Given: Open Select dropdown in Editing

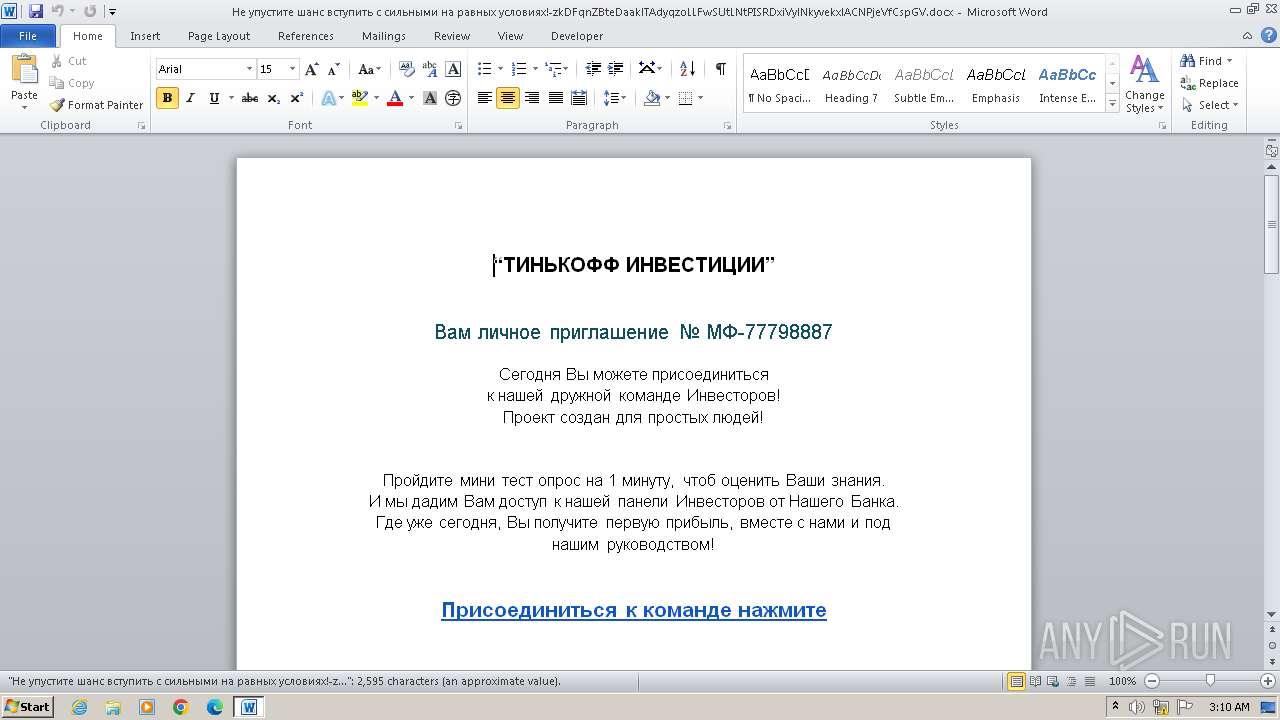Looking at the screenshot, I should tap(1210, 105).
